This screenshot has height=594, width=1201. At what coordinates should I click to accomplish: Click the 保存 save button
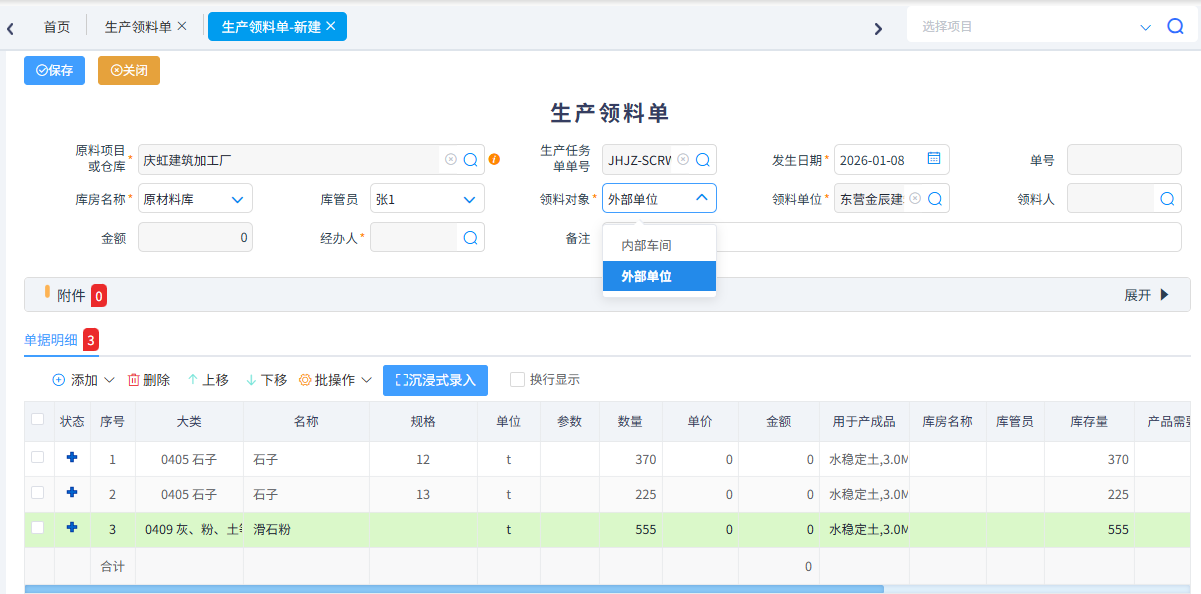(54, 70)
